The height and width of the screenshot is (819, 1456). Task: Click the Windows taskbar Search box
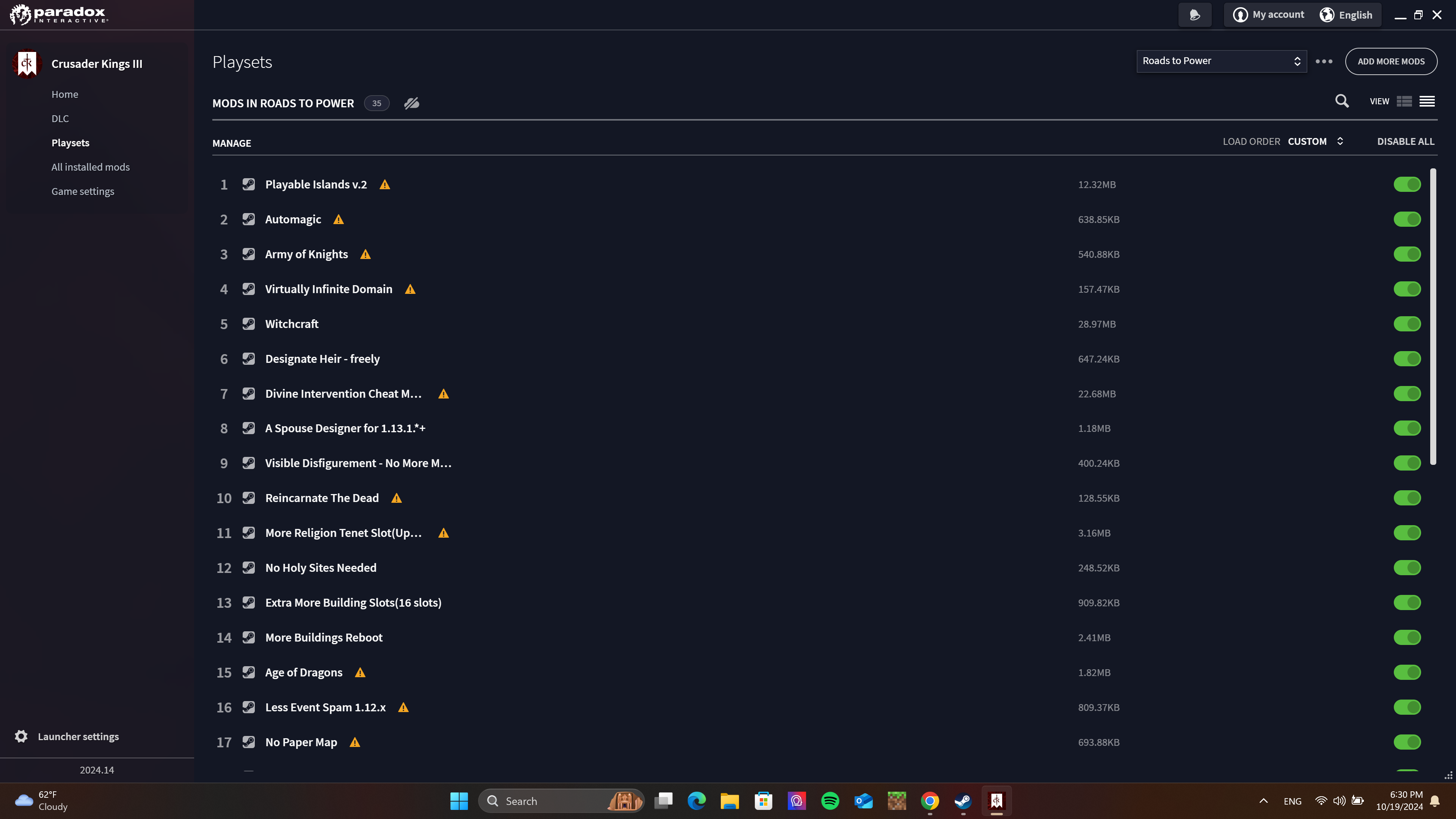click(561, 801)
